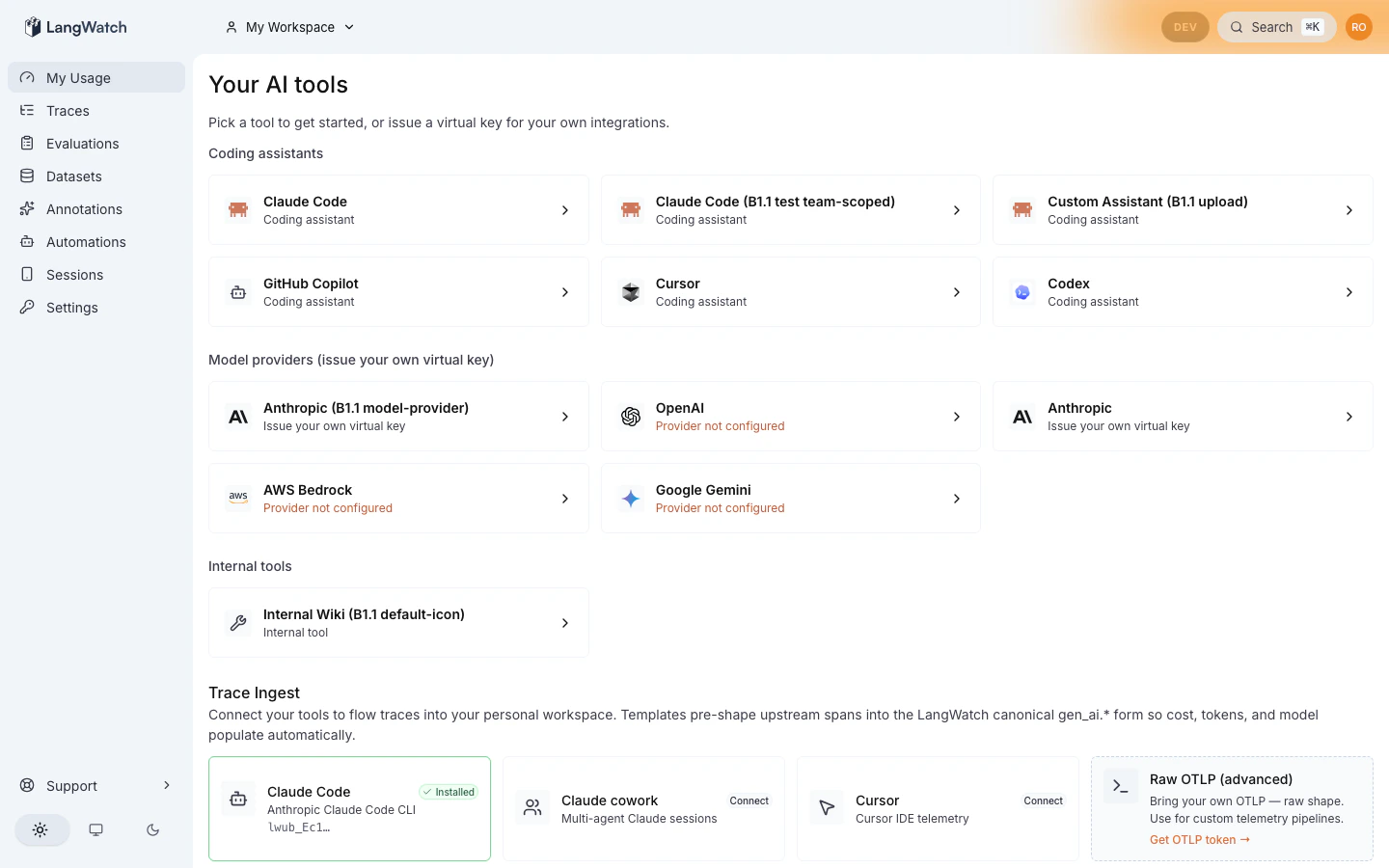Click the Cursor IDE telemetry pointer icon
Screen dimensions: 1389x868
(827, 808)
